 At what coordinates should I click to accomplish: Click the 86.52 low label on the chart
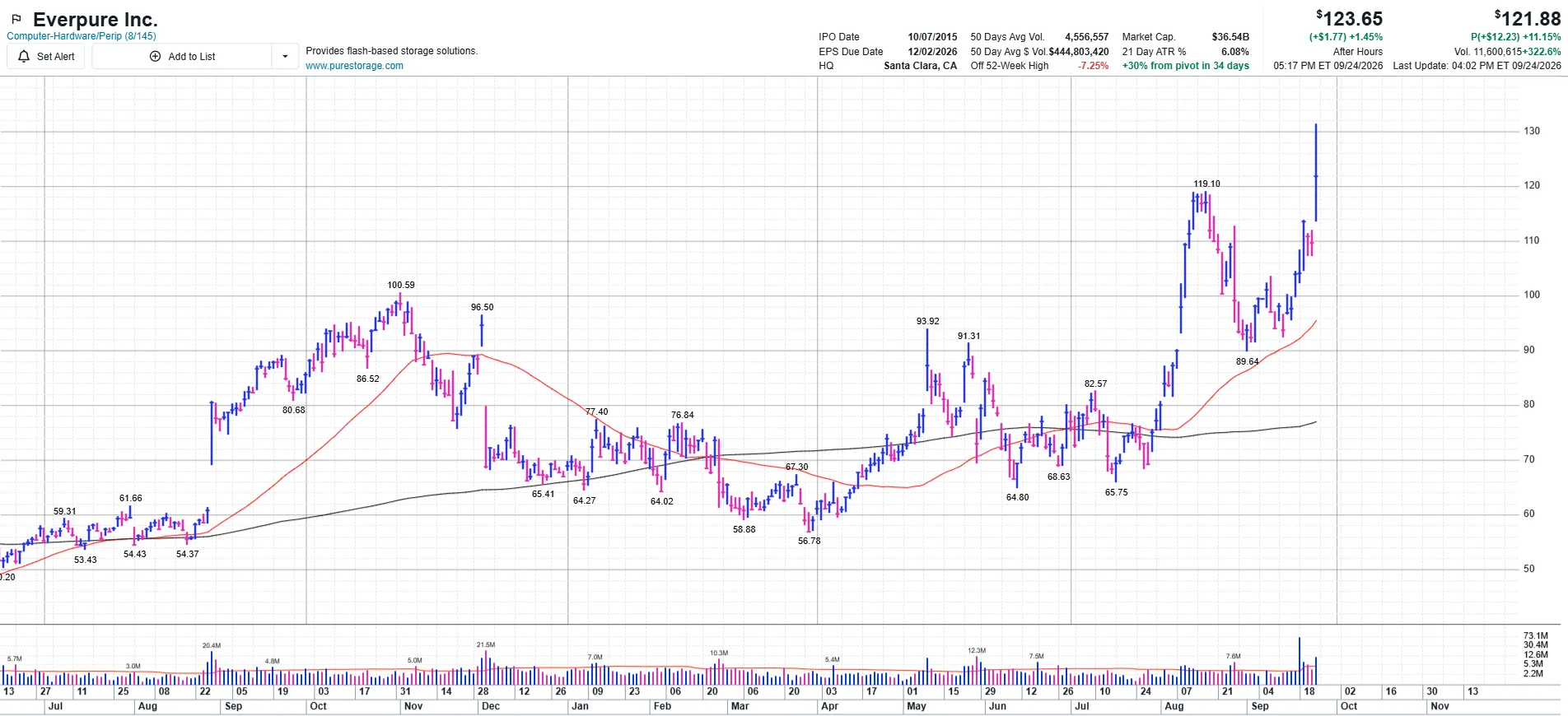pyautogui.click(x=368, y=379)
